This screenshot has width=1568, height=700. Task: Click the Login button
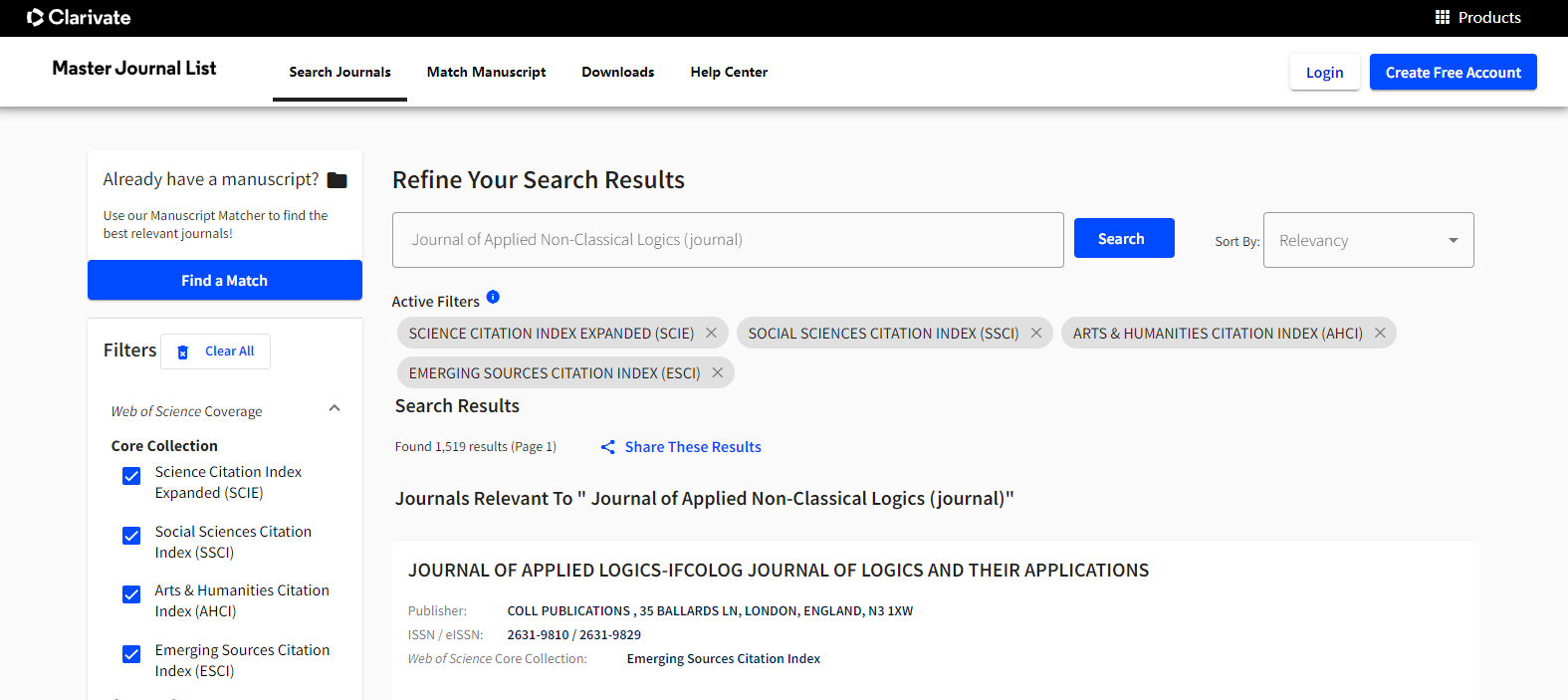(1324, 72)
